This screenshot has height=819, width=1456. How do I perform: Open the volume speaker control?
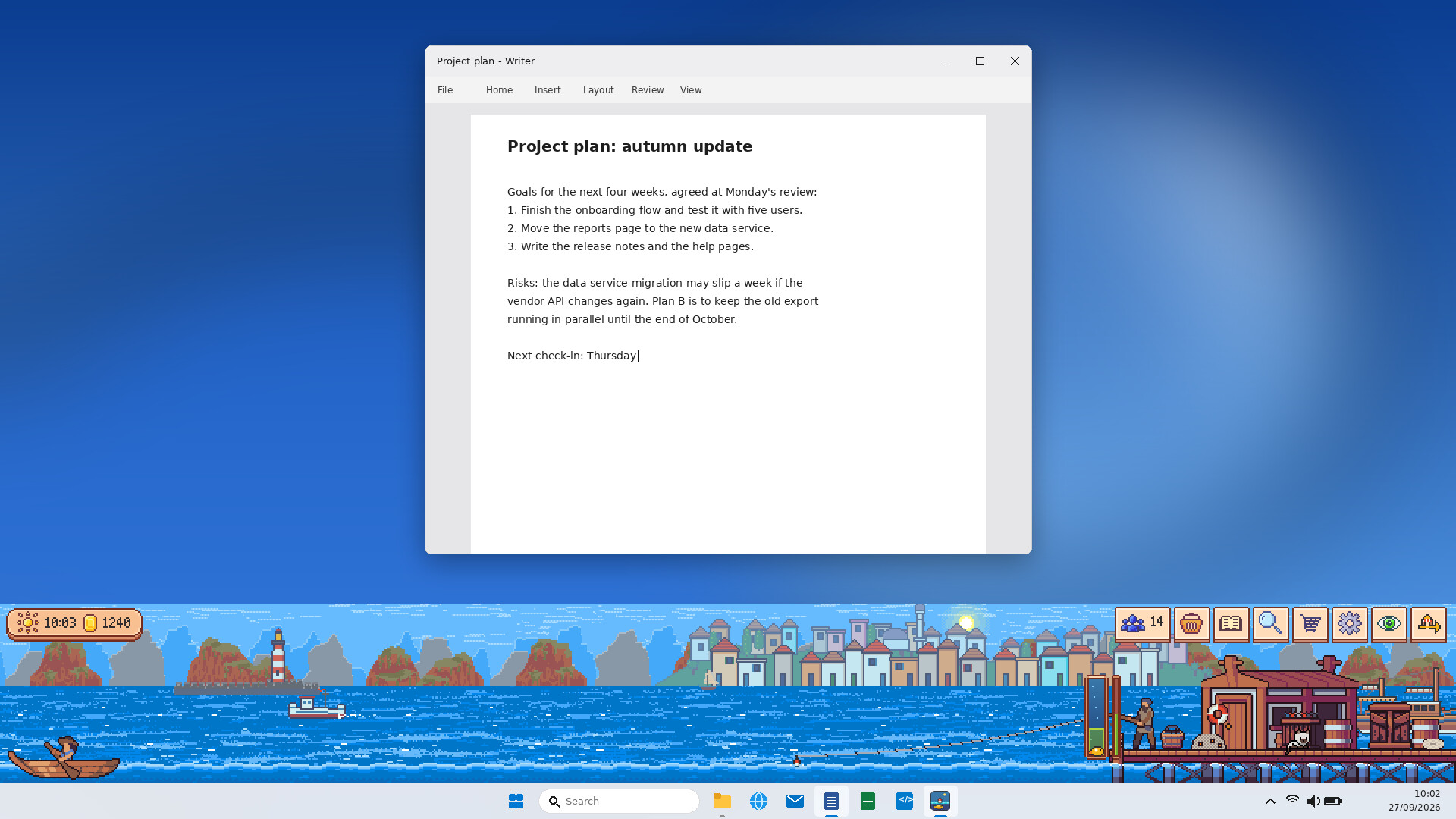click(1313, 801)
